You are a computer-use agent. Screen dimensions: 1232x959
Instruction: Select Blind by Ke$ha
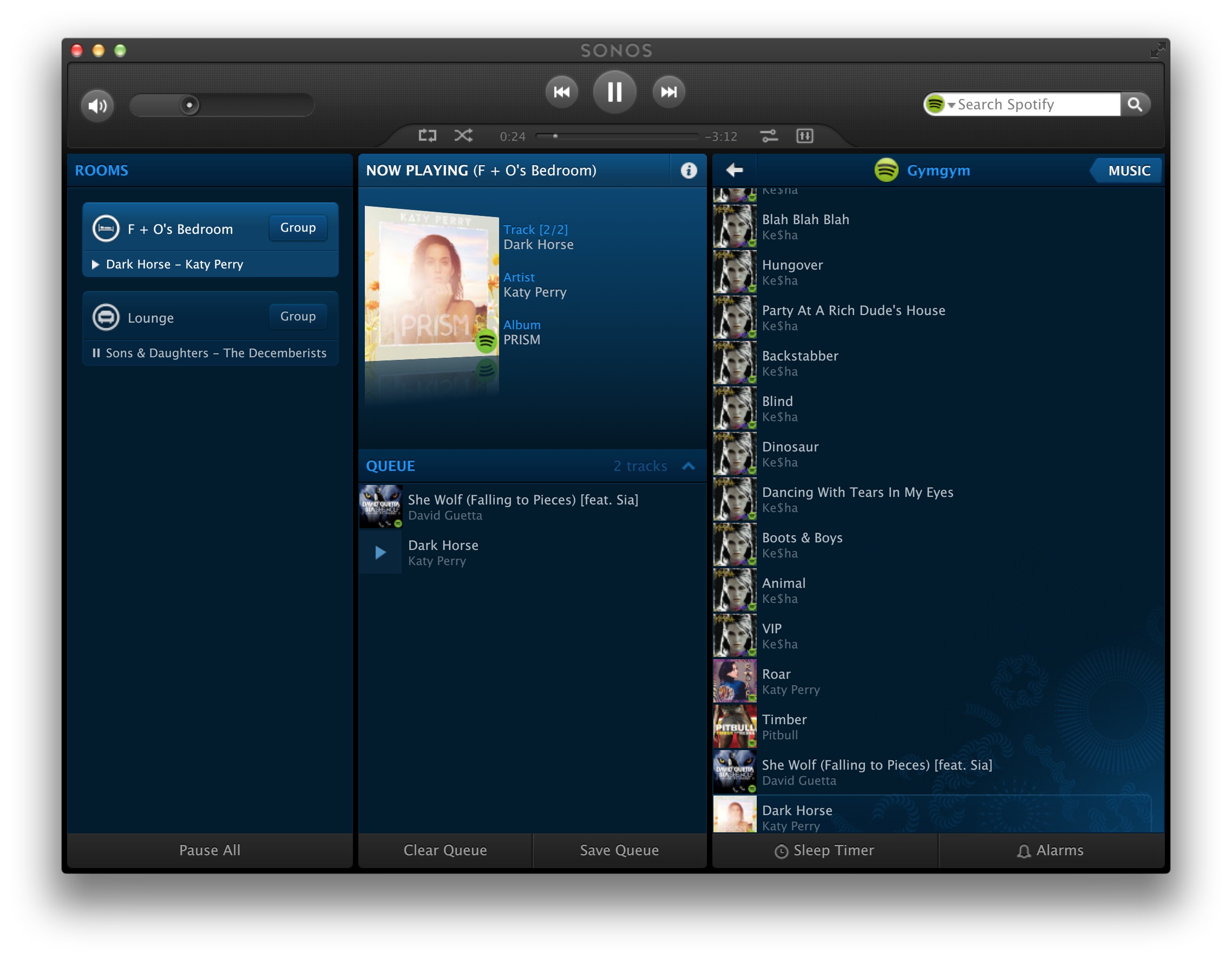click(x=938, y=409)
